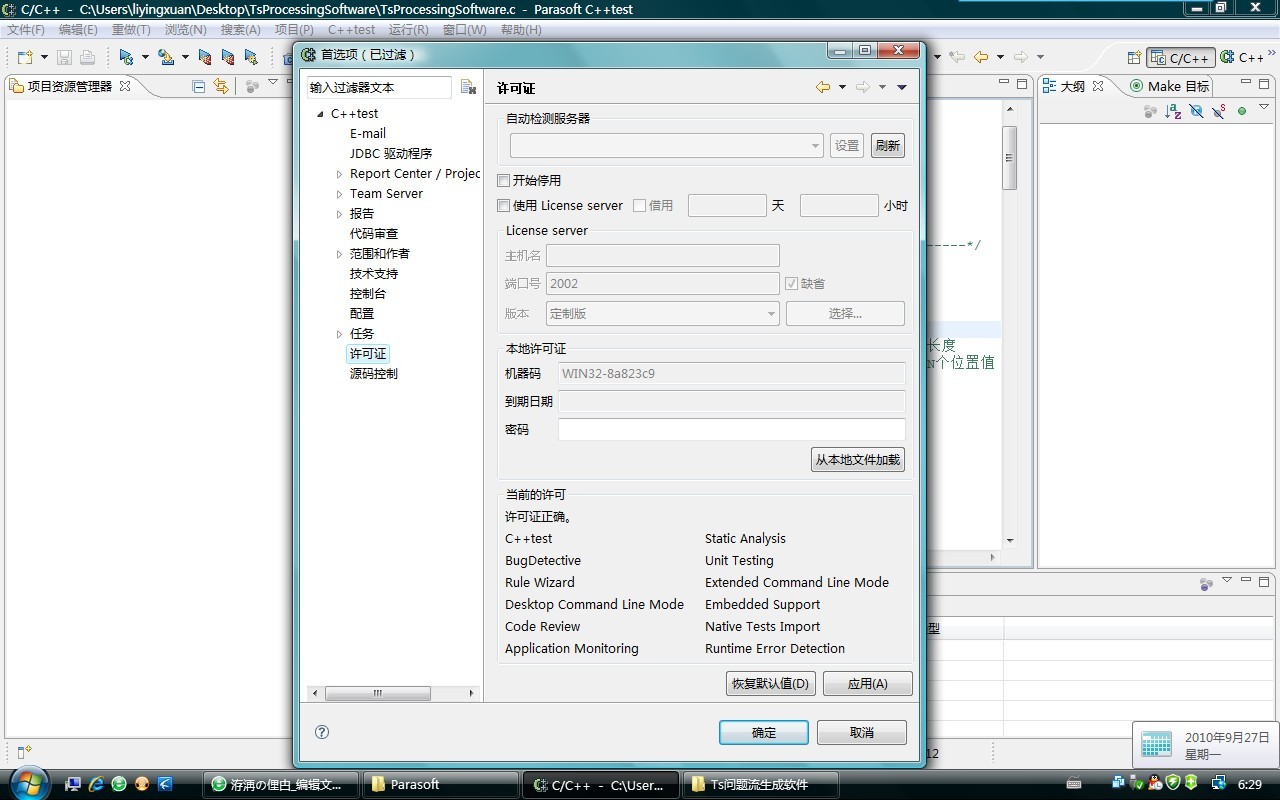Click Parasoft taskbar button
Viewport: 1280px width, 800px height.
[440, 785]
